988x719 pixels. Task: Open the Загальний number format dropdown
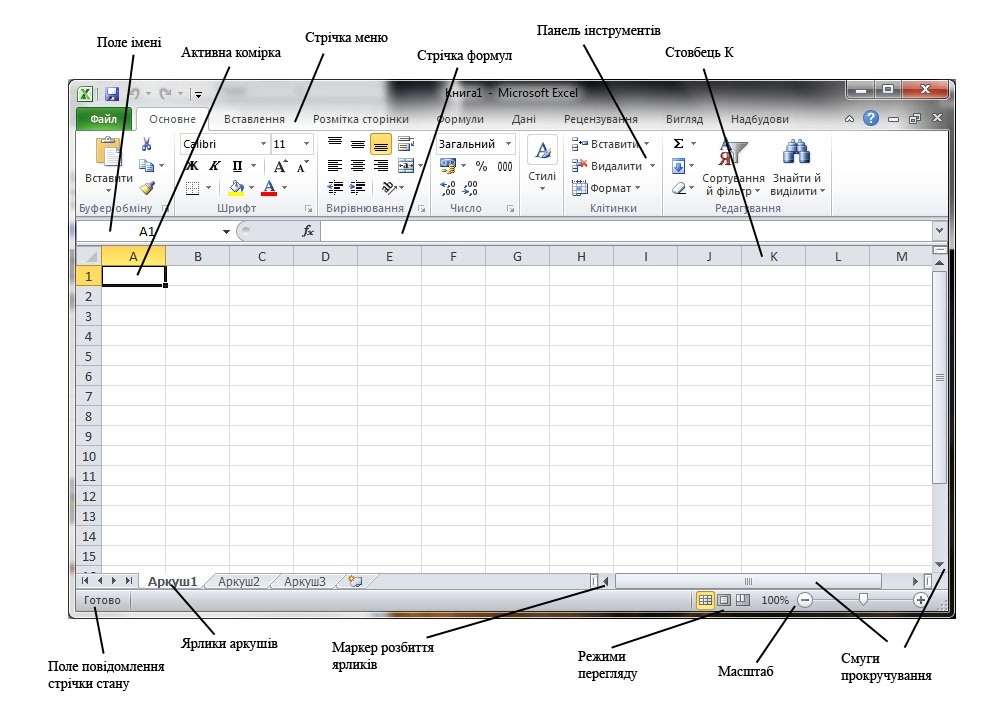pyautogui.click(x=508, y=144)
